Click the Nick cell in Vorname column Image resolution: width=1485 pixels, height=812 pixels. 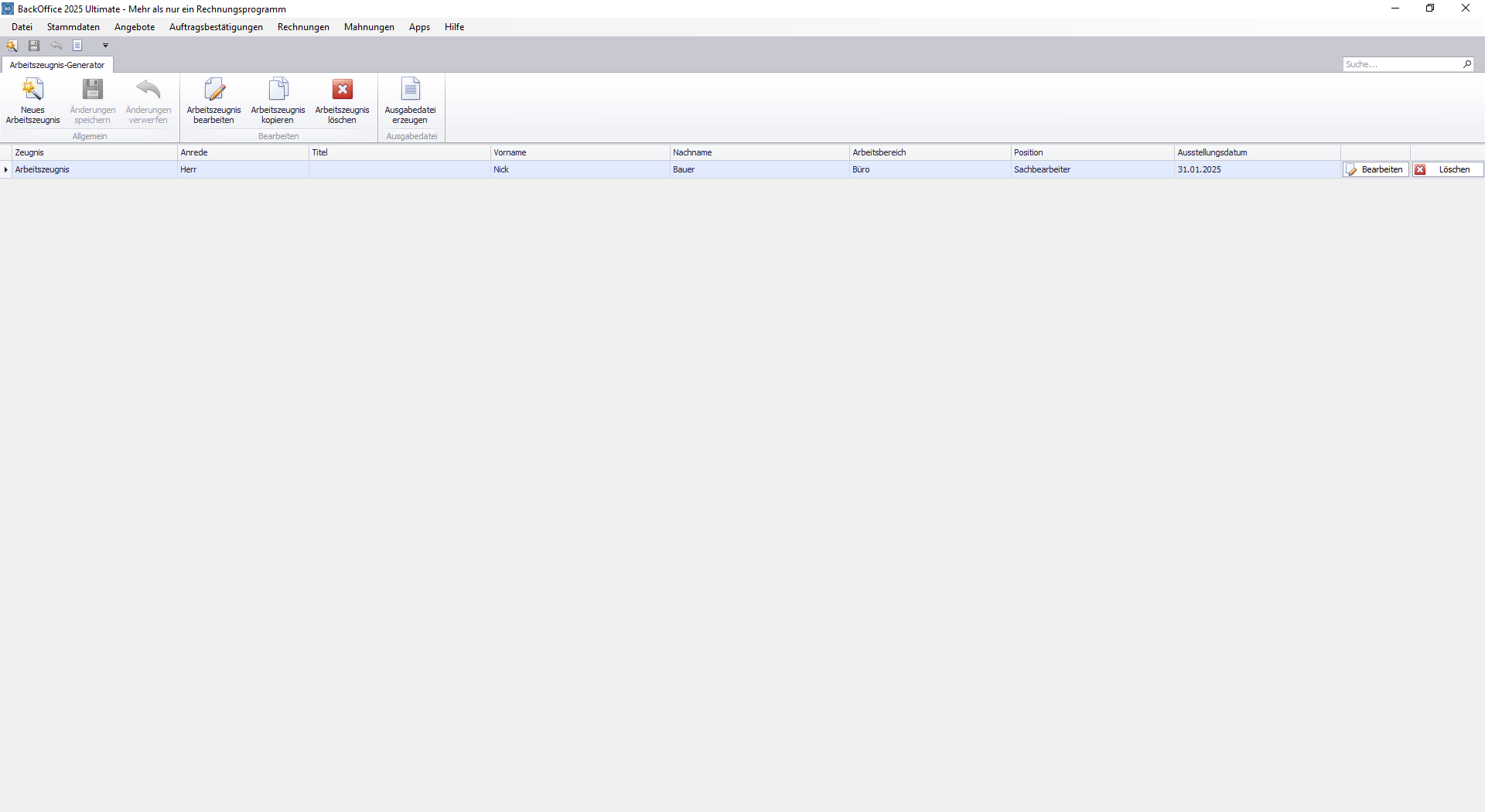(580, 169)
